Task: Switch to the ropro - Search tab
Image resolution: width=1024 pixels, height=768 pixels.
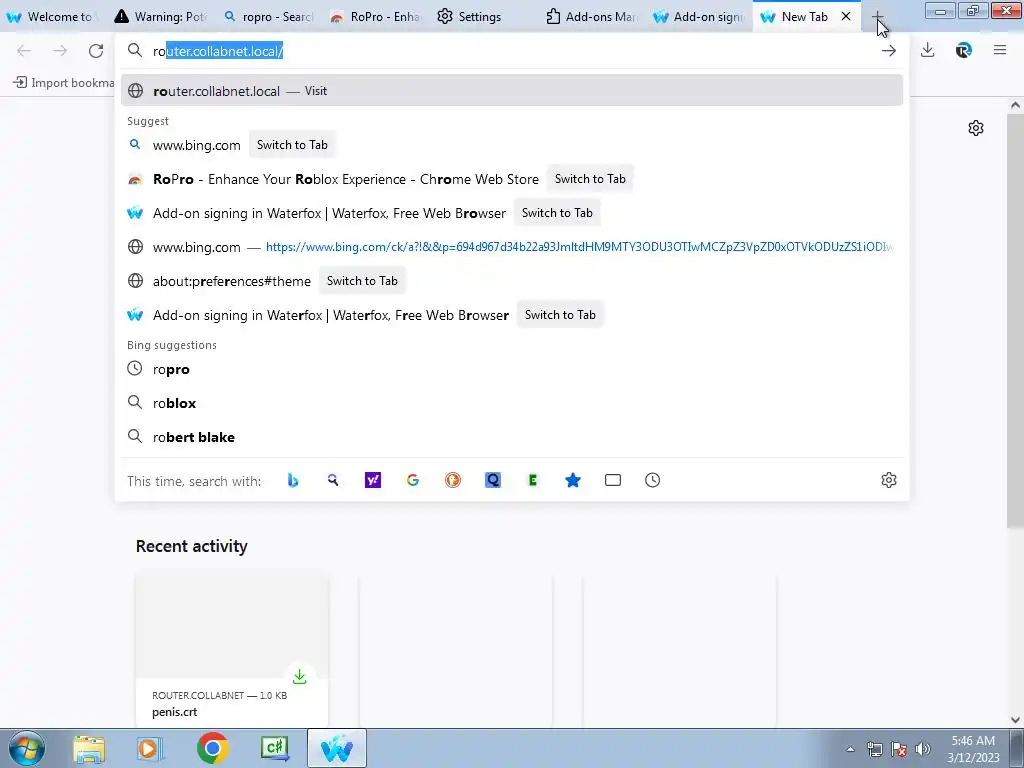Action: [268, 17]
